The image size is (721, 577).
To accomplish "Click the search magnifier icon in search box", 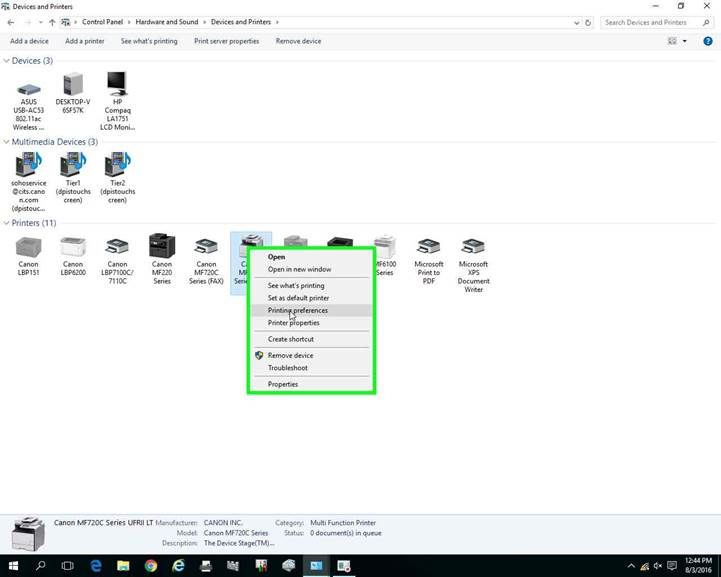I will [706, 22].
